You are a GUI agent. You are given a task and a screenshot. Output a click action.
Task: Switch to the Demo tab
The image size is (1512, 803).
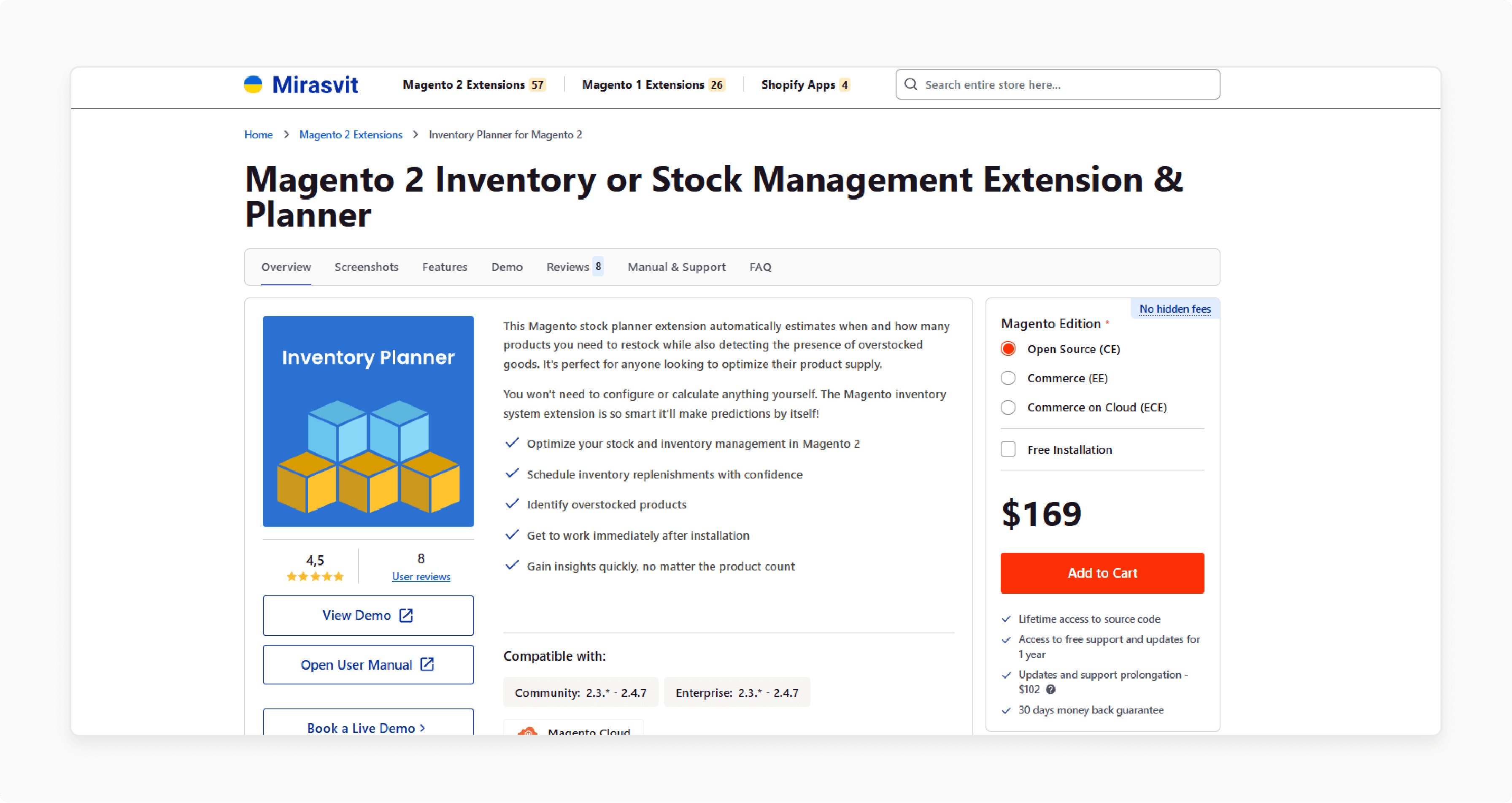(507, 267)
